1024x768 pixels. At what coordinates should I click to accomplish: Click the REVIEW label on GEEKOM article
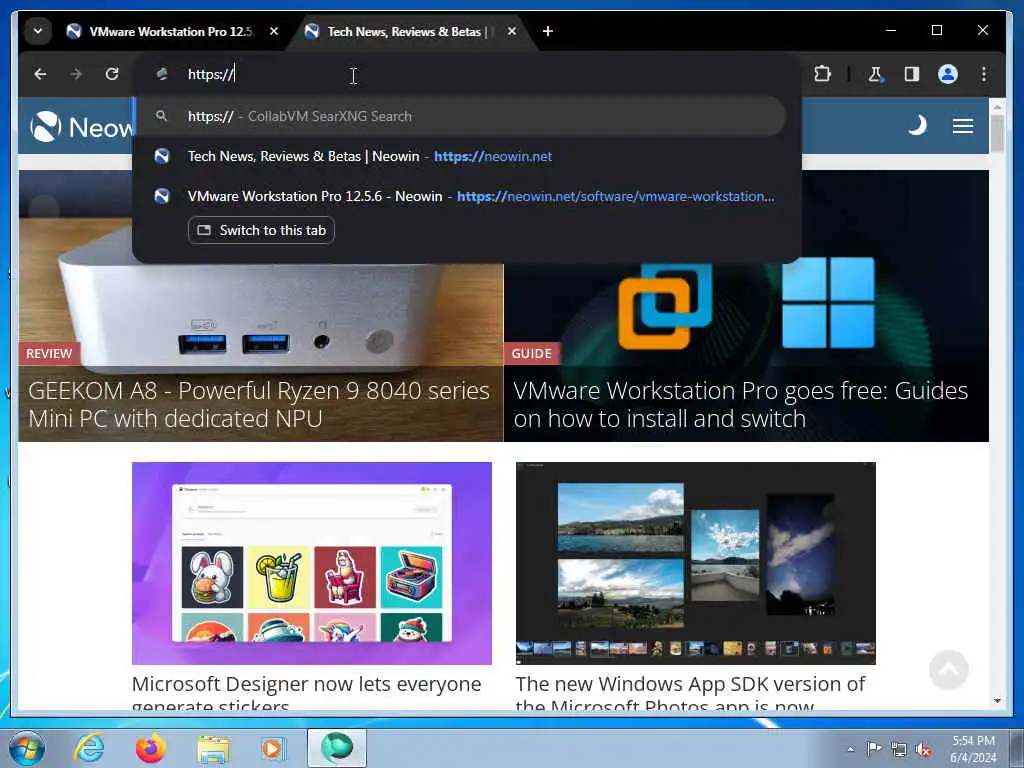49,354
